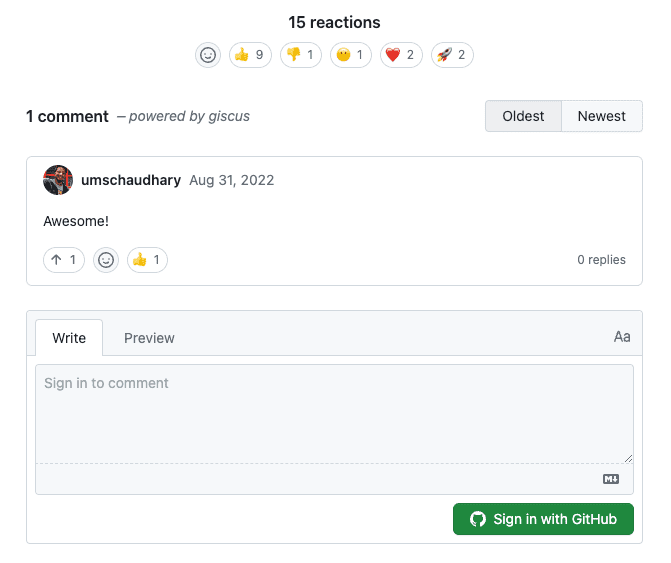Click the Markdown supported icon
This screenshot has width=671, height=563.
tap(611, 479)
